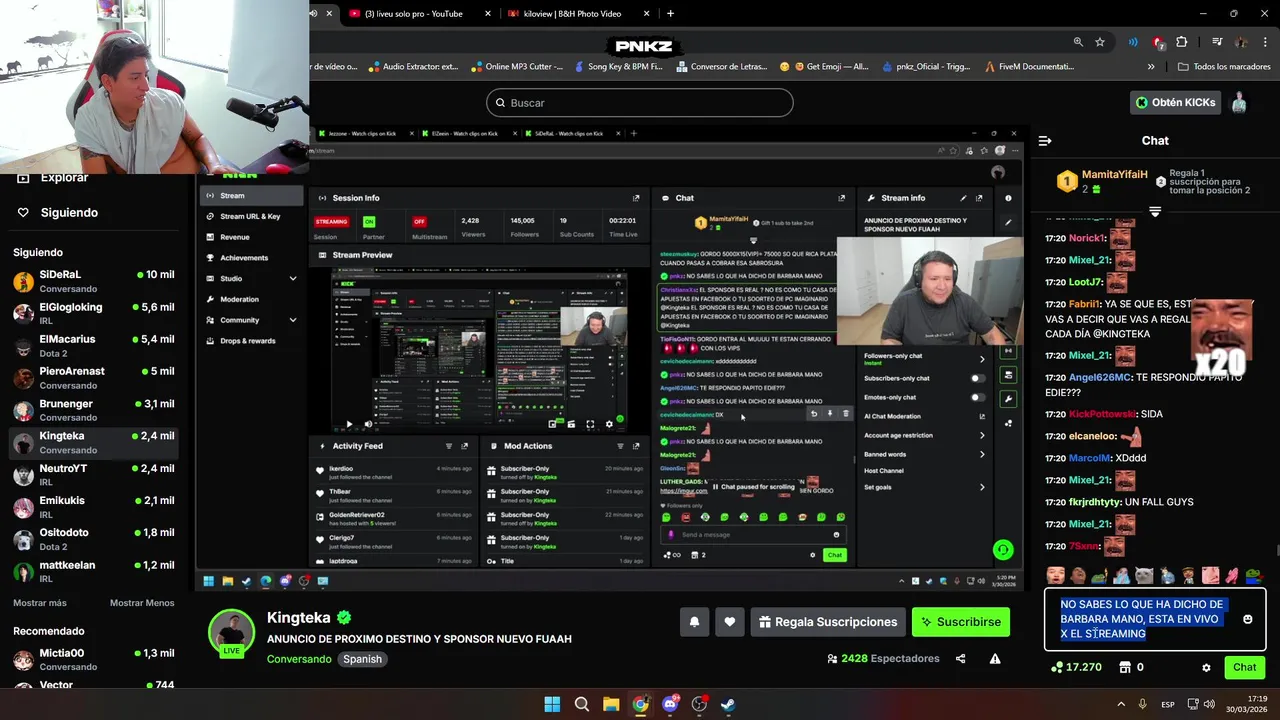Pop out the Session Info panel

coord(636,198)
